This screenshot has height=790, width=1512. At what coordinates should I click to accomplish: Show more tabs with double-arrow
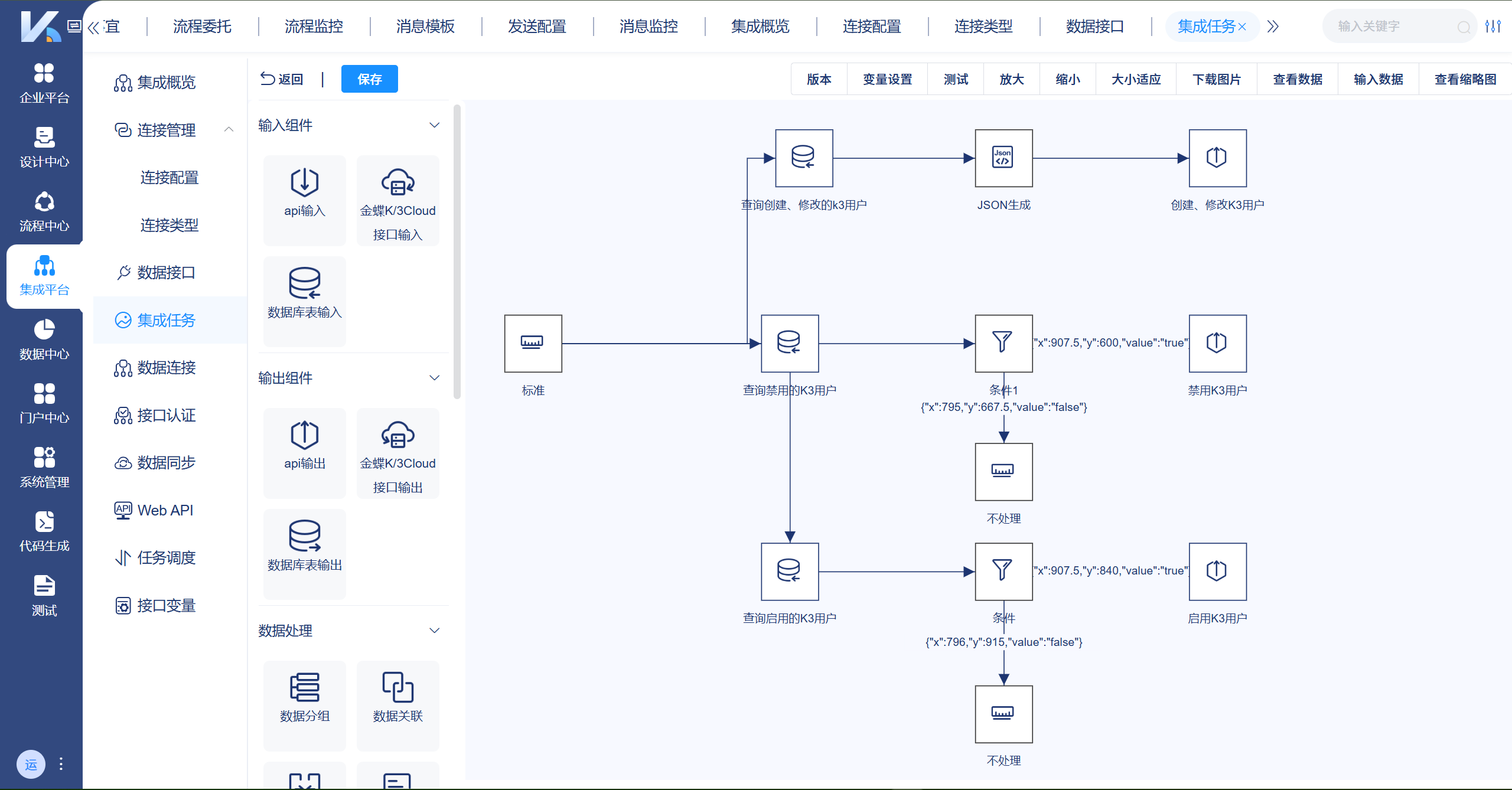click(x=1273, y=27)
